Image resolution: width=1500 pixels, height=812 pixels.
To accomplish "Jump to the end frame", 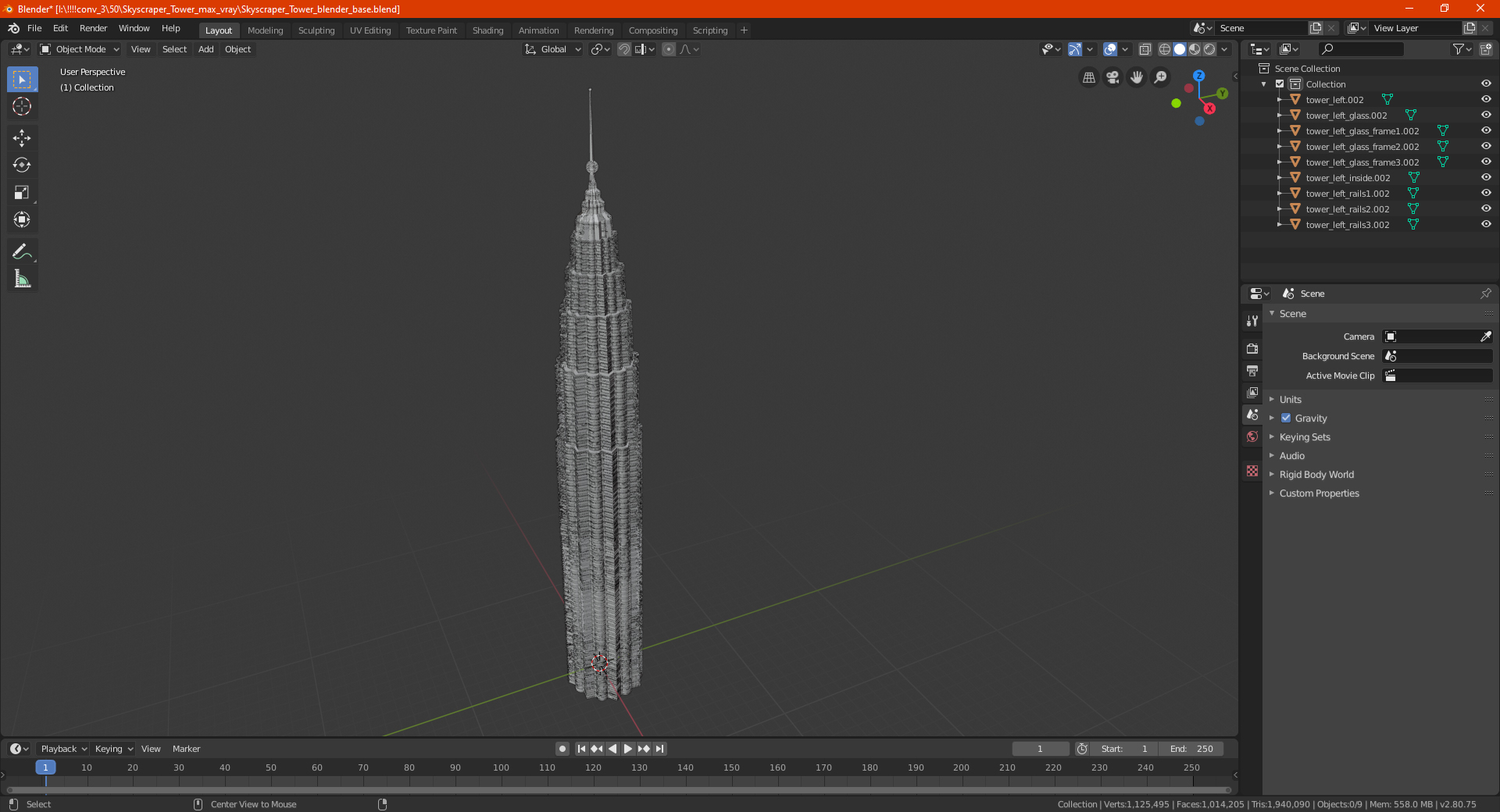I will [659, 749].
